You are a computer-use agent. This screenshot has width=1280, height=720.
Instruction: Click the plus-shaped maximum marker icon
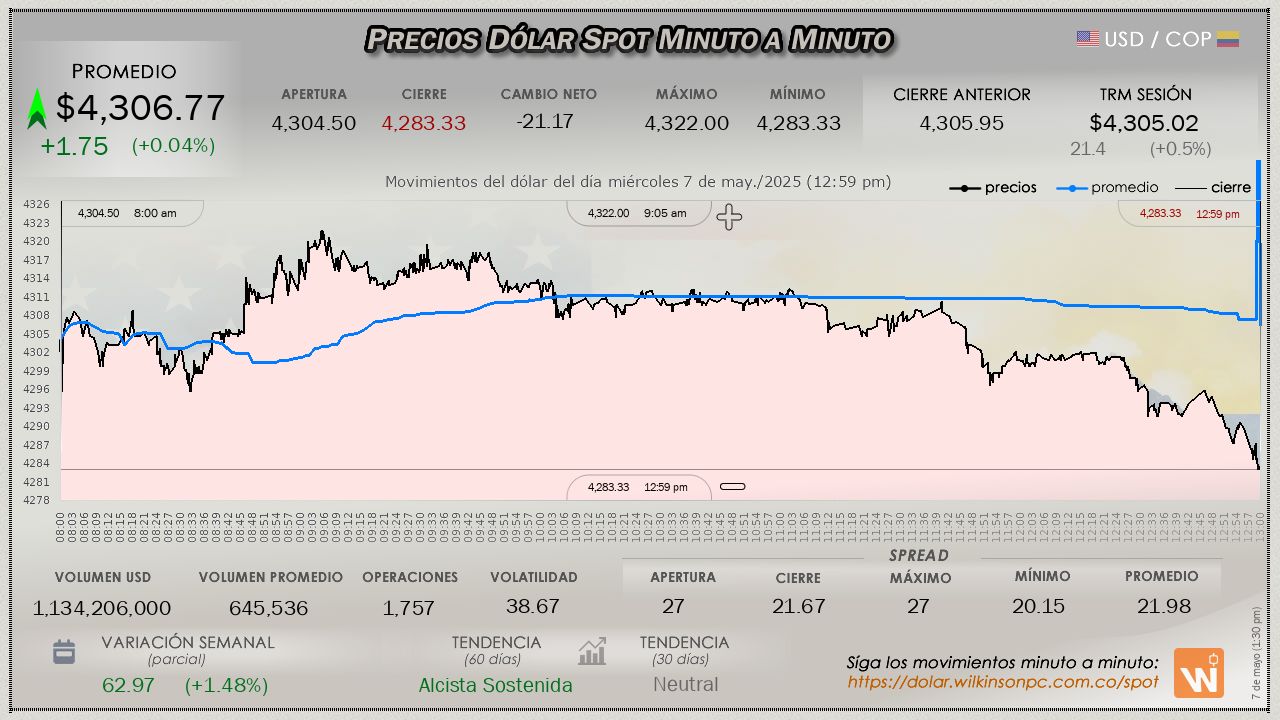point(729,217)
